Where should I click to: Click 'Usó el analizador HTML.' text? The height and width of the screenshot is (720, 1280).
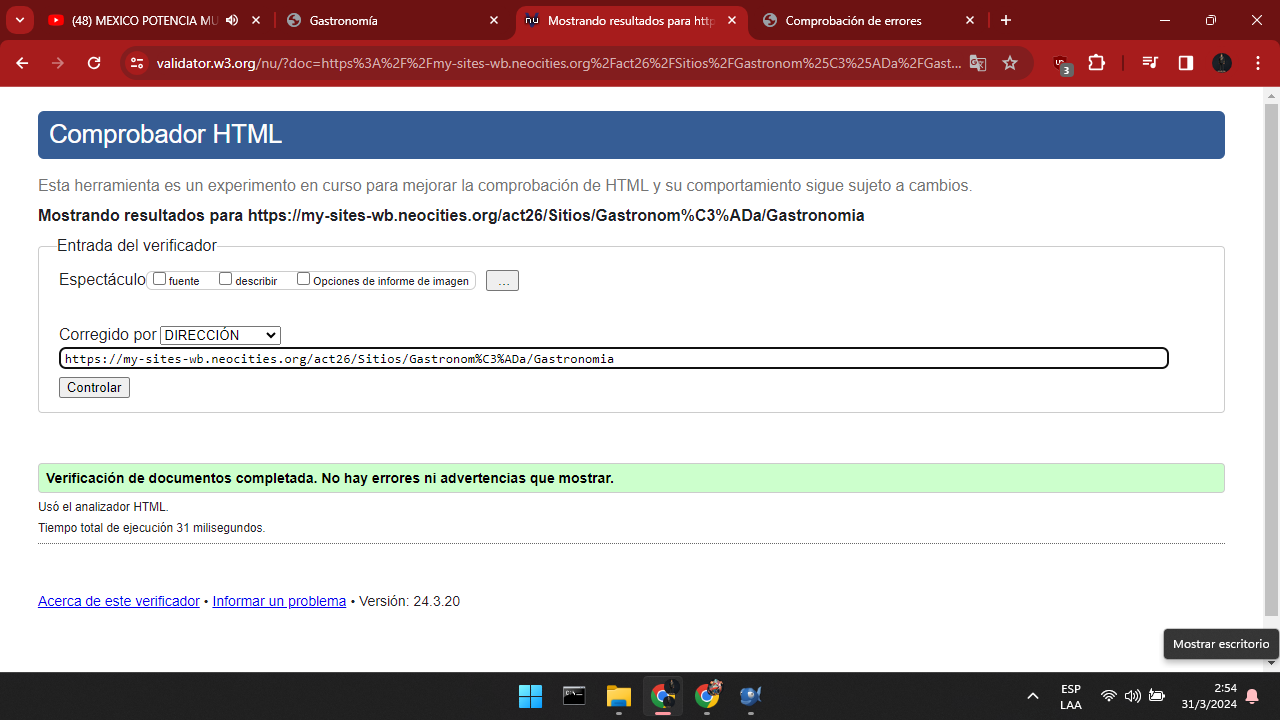[x=103, y=507]
